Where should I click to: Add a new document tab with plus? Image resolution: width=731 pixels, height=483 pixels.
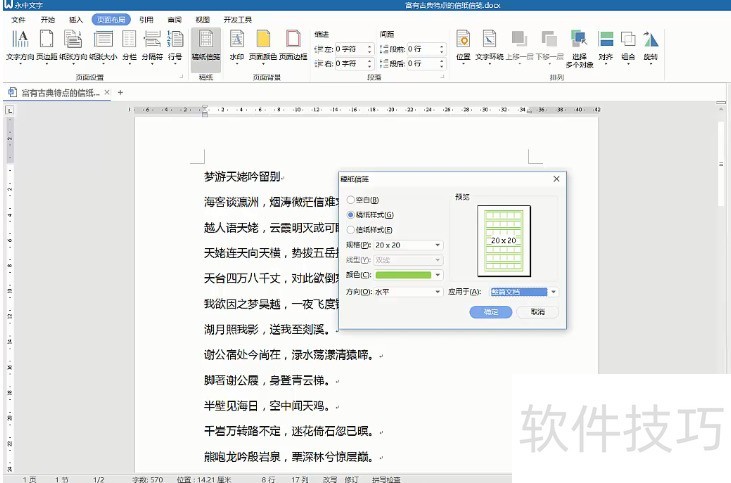(x=120, y=92)
